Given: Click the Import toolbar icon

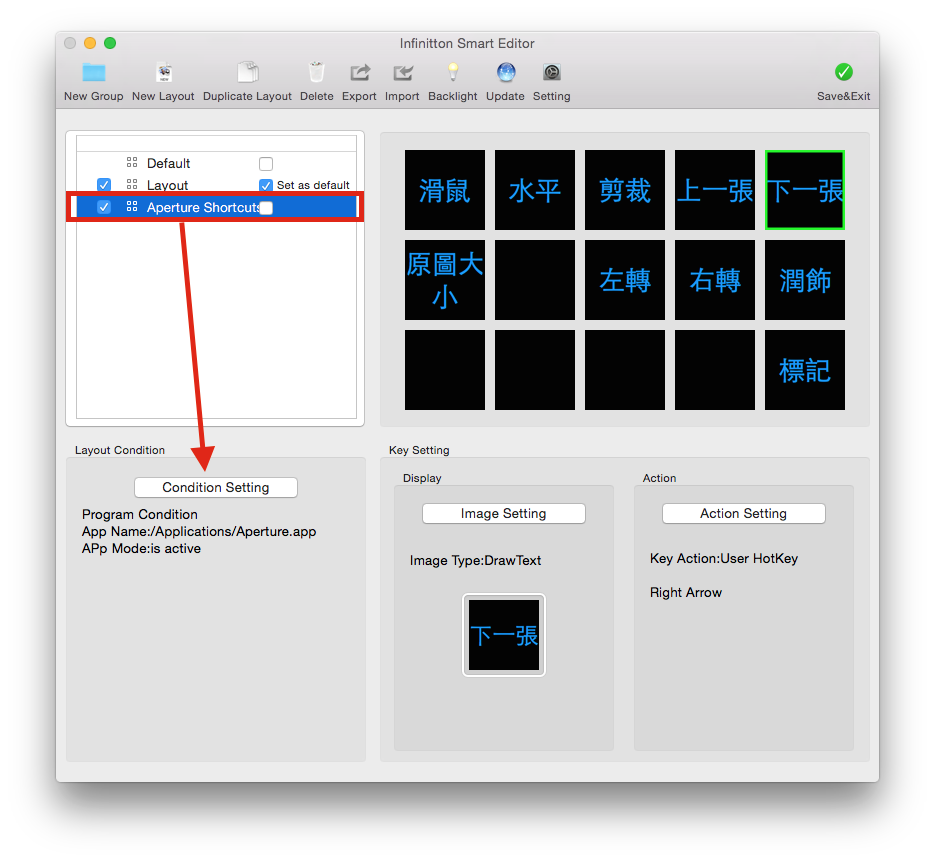Looking at the screenshot, I should click(x=402, y=73).
